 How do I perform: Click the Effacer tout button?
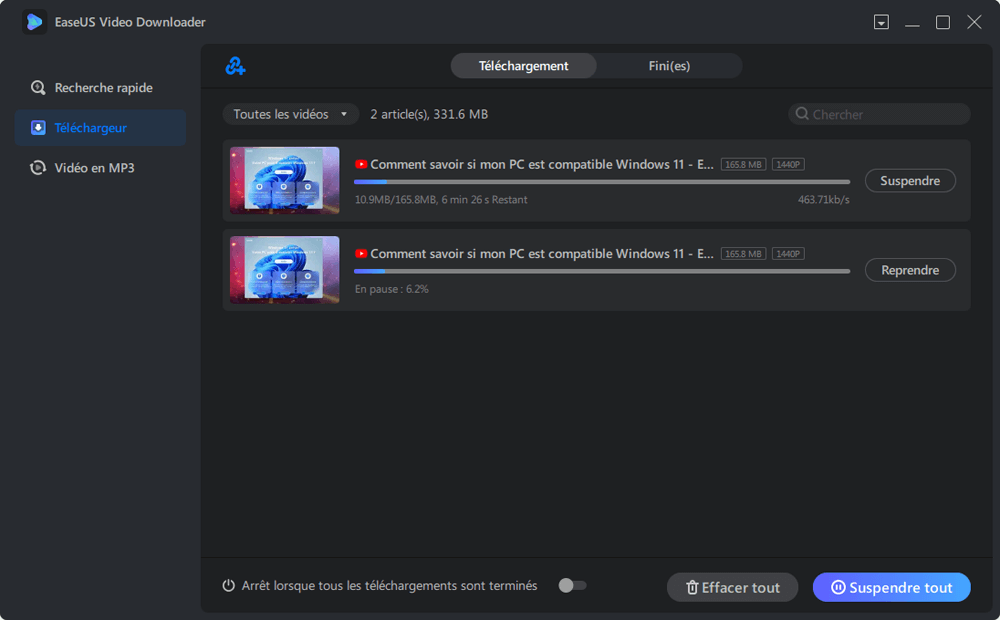(732, 588)
